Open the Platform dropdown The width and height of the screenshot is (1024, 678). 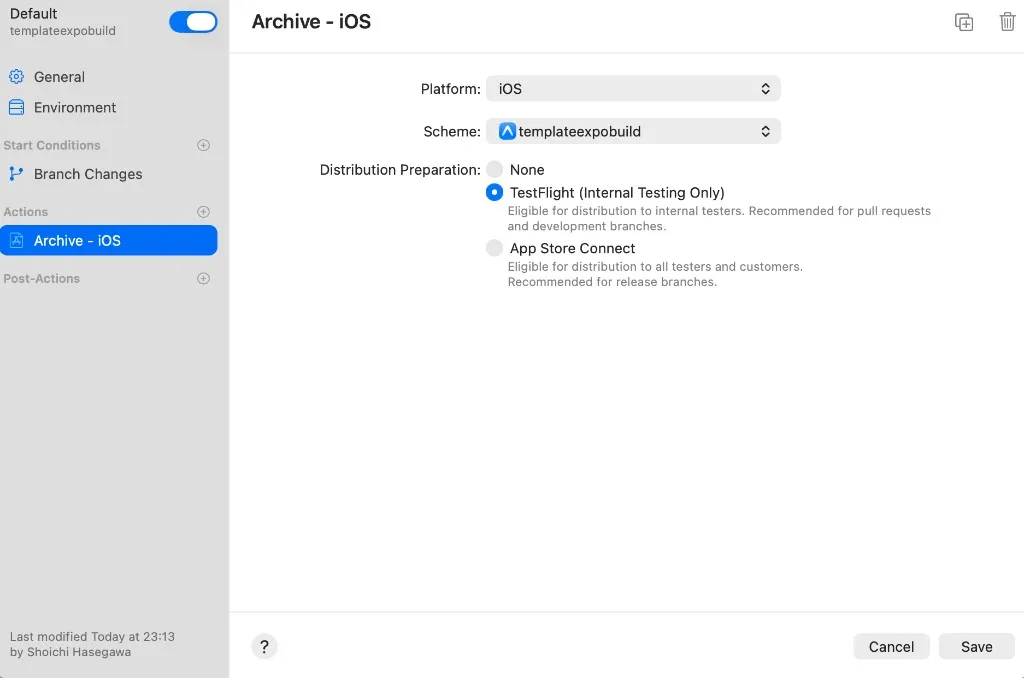pos(633,89)
